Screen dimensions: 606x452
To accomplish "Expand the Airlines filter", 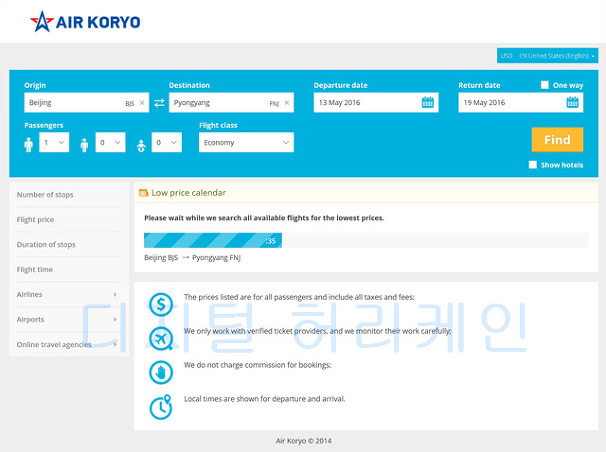I will 67,294.
